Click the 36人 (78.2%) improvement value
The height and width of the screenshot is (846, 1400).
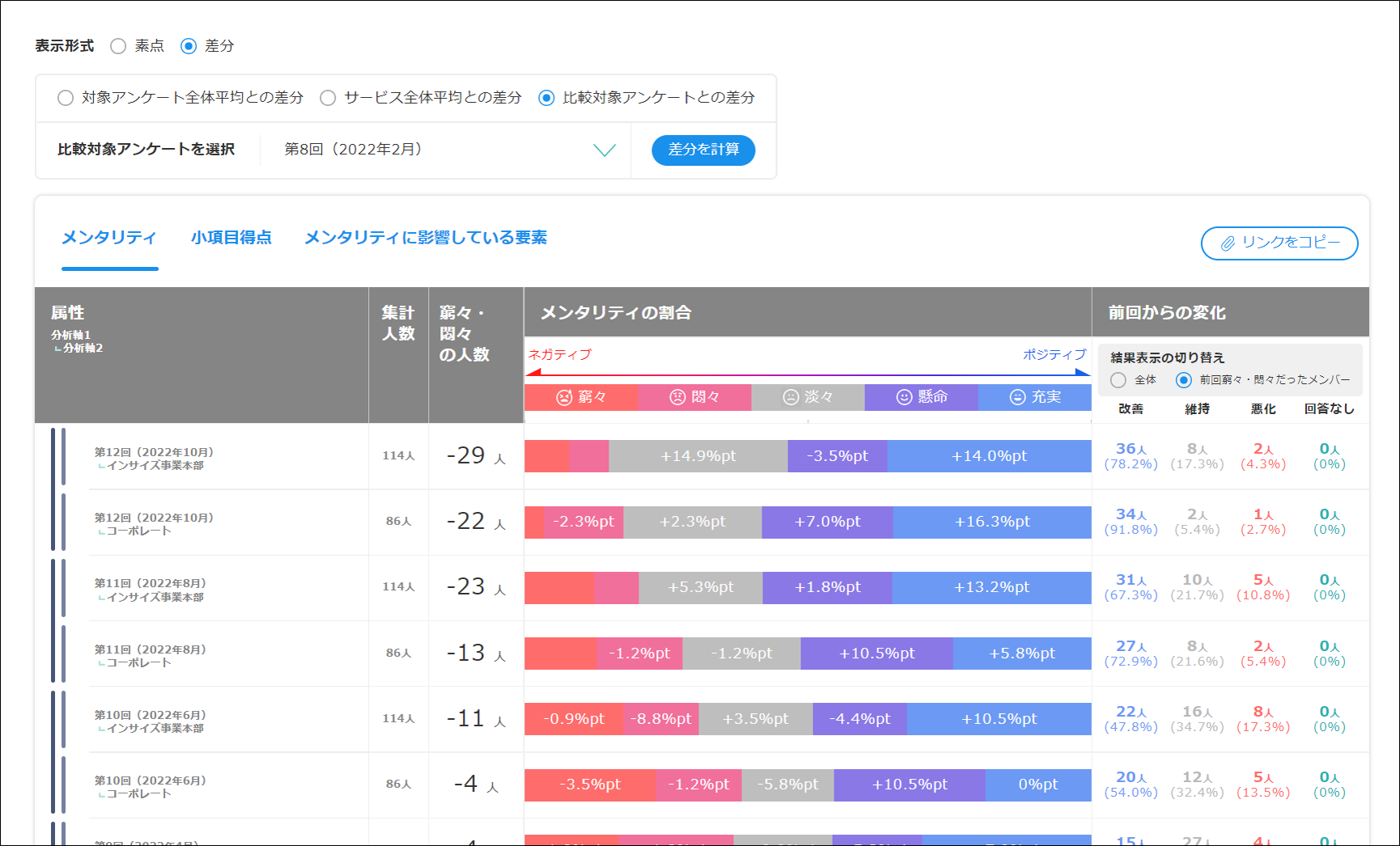pyautogui.click(x=1131, y=456)
